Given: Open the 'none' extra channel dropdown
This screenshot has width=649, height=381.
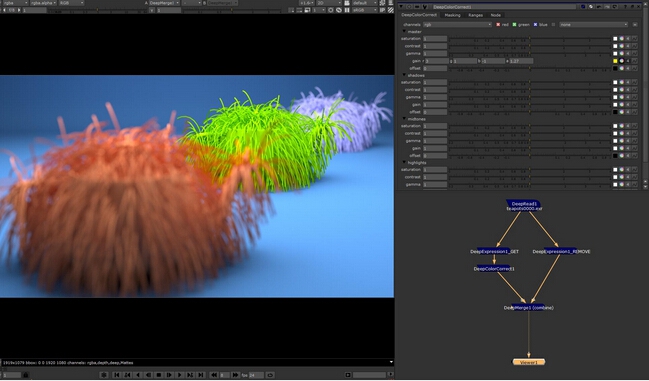Looking at the screenshot, I should click(594, 25).
